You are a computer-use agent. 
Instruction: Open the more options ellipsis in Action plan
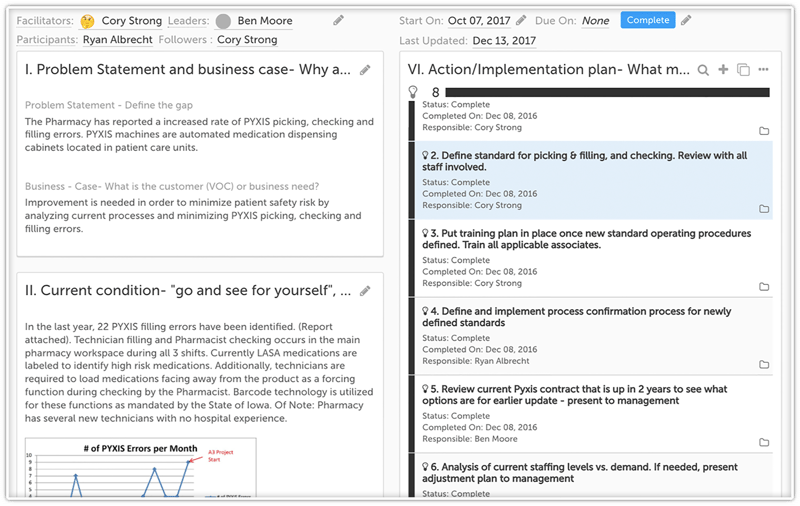pyautogui.click(x=763, y=69)
